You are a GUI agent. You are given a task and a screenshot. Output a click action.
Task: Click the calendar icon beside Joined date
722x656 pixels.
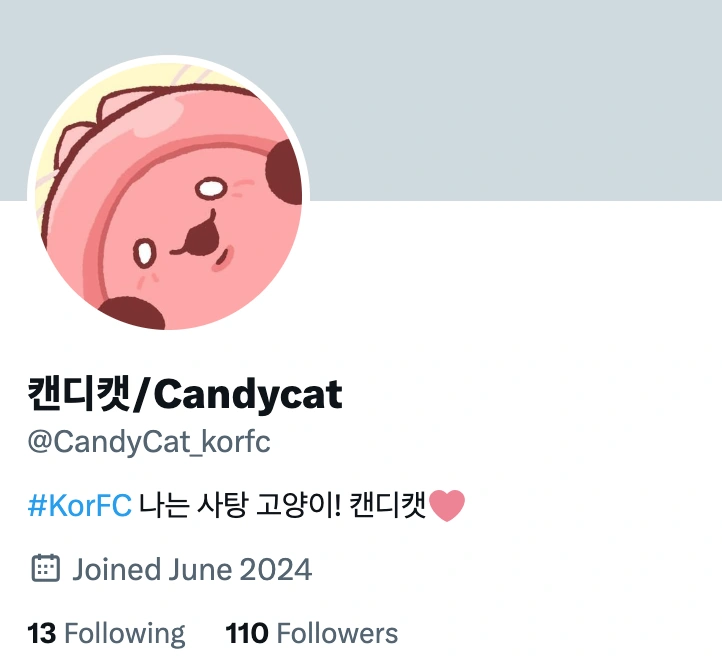pyautogui.click(x=46, y=568)
